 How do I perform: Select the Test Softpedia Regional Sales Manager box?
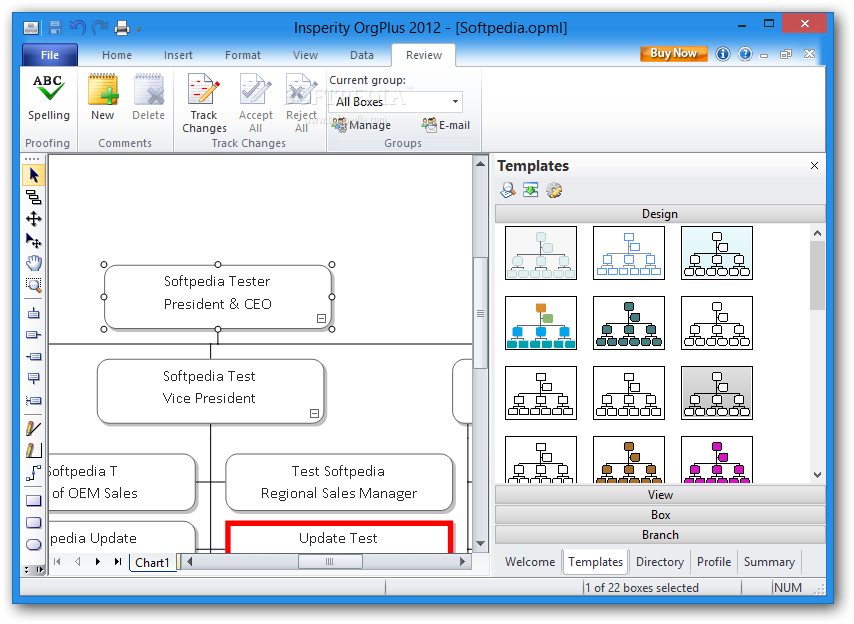(x=339, y=482)
